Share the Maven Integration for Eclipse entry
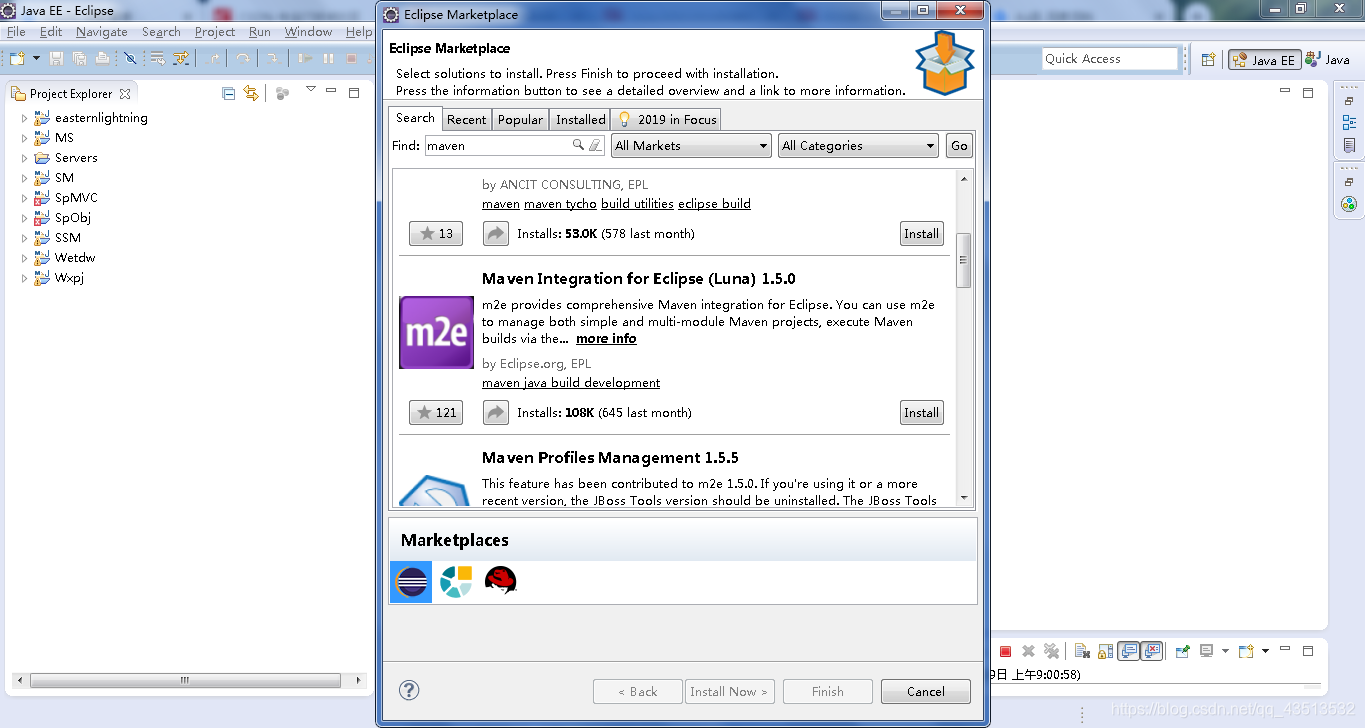Viewport: 1365px width, 728px height. click(496, 413)
